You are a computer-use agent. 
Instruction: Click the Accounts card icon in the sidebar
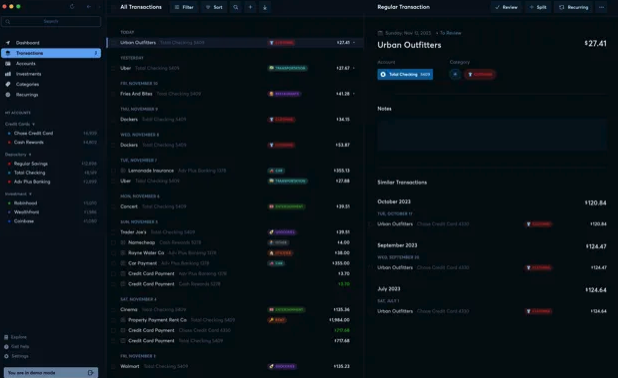coord(8,63)
